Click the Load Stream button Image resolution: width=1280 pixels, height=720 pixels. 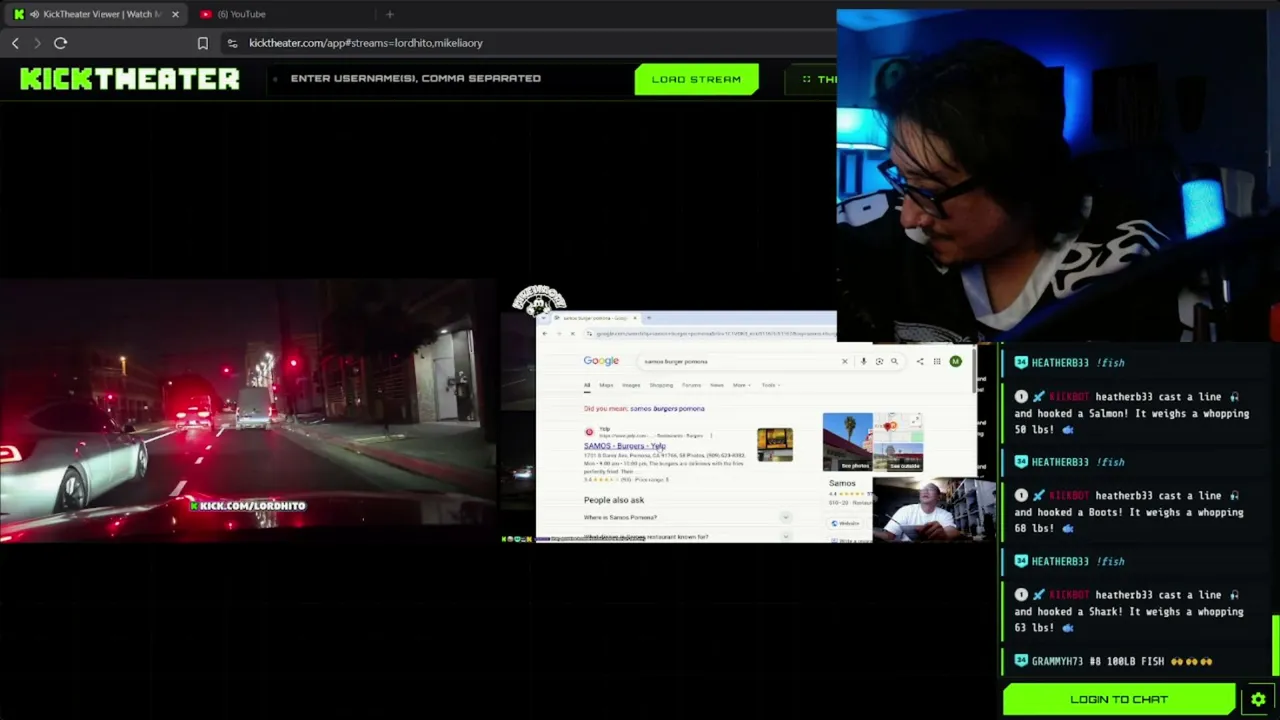(x=696, y=79)
